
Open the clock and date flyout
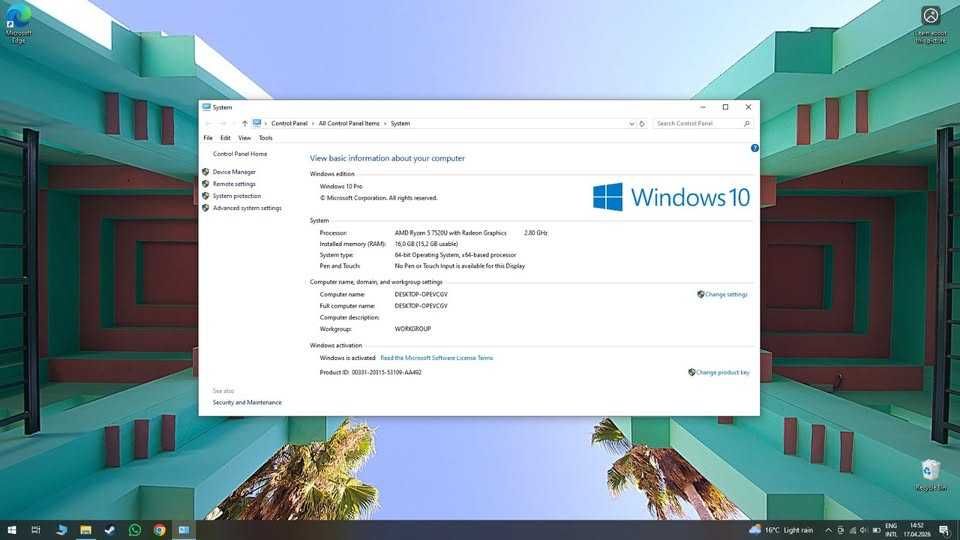917,530
